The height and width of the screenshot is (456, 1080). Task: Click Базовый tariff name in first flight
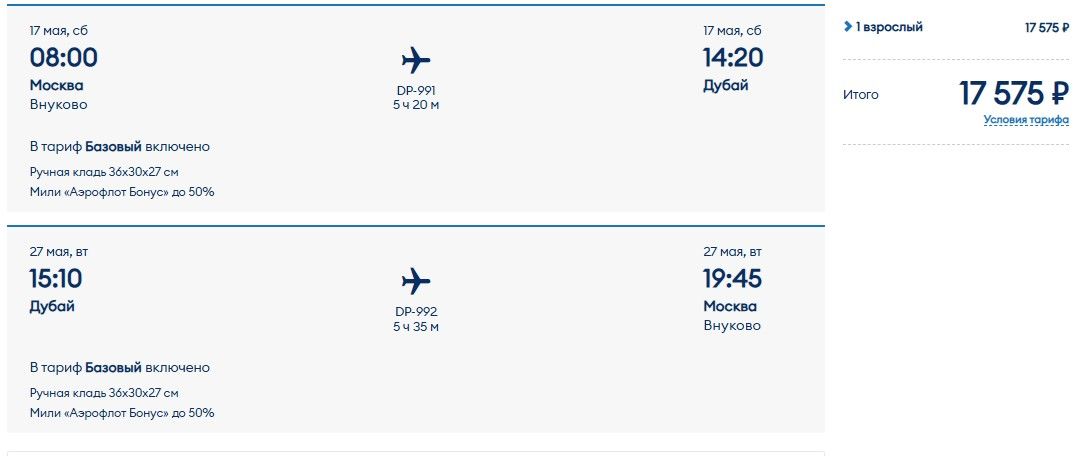(x=113, y=147)
